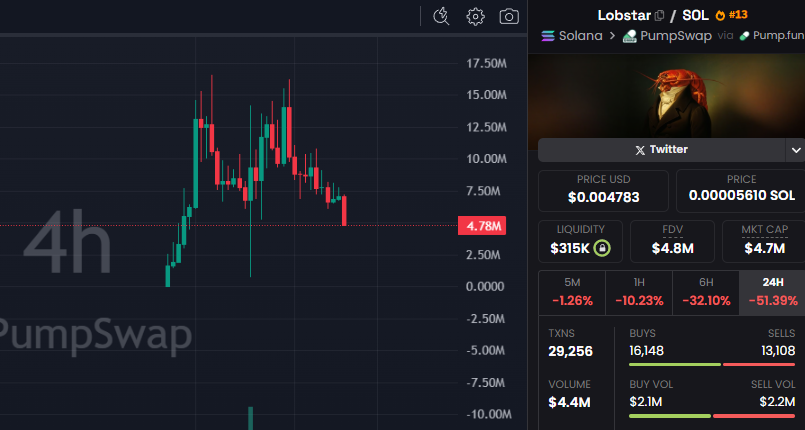Image resolution: width=805 pixels, height=430 pixels.
Task: Click the red sells ratio bar
Action: pos(759,364)
